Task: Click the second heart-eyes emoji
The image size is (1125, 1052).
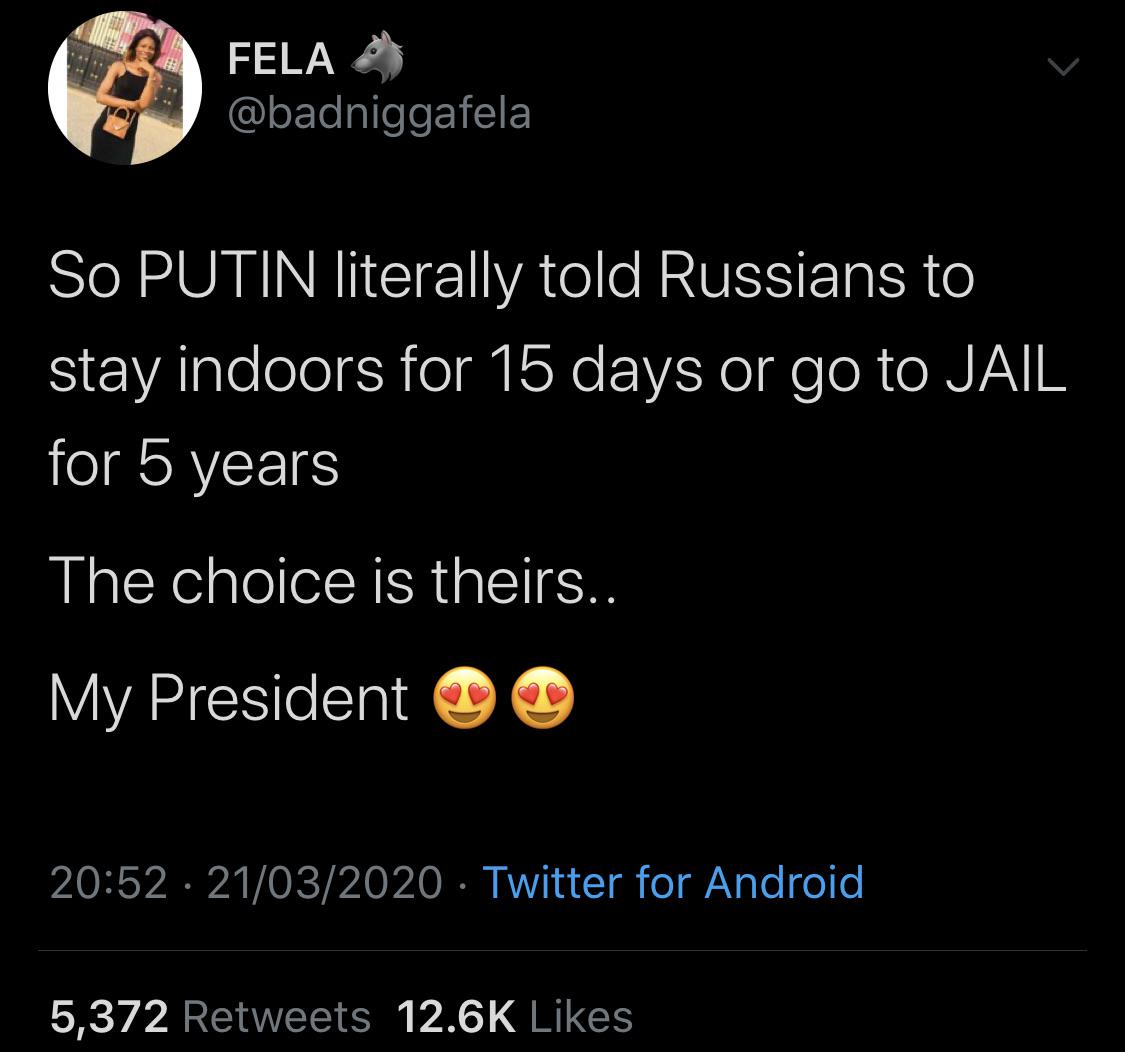Action: tap(543, 699)
